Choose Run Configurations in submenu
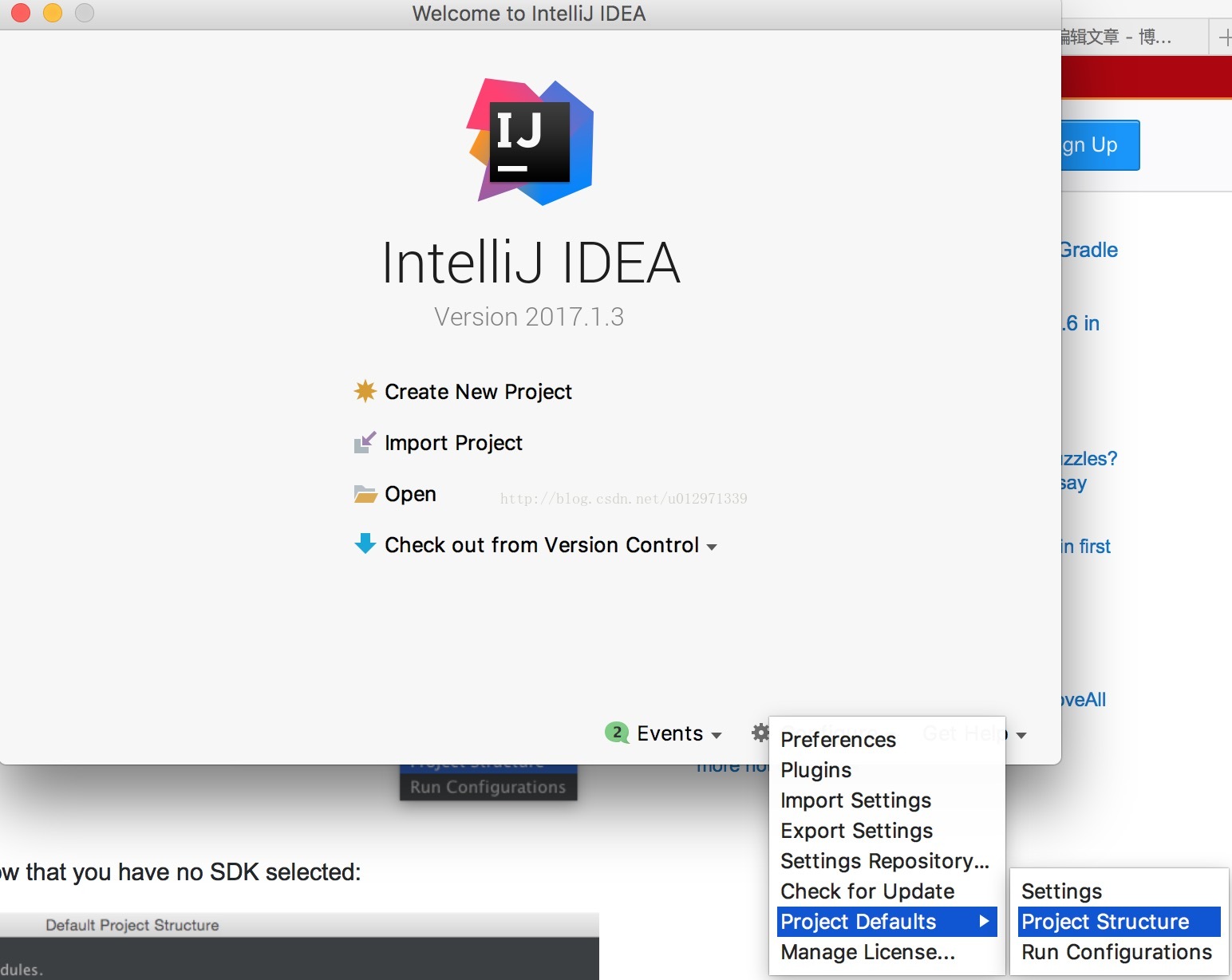This screenshot has width=1232, height=980. 1119,952
